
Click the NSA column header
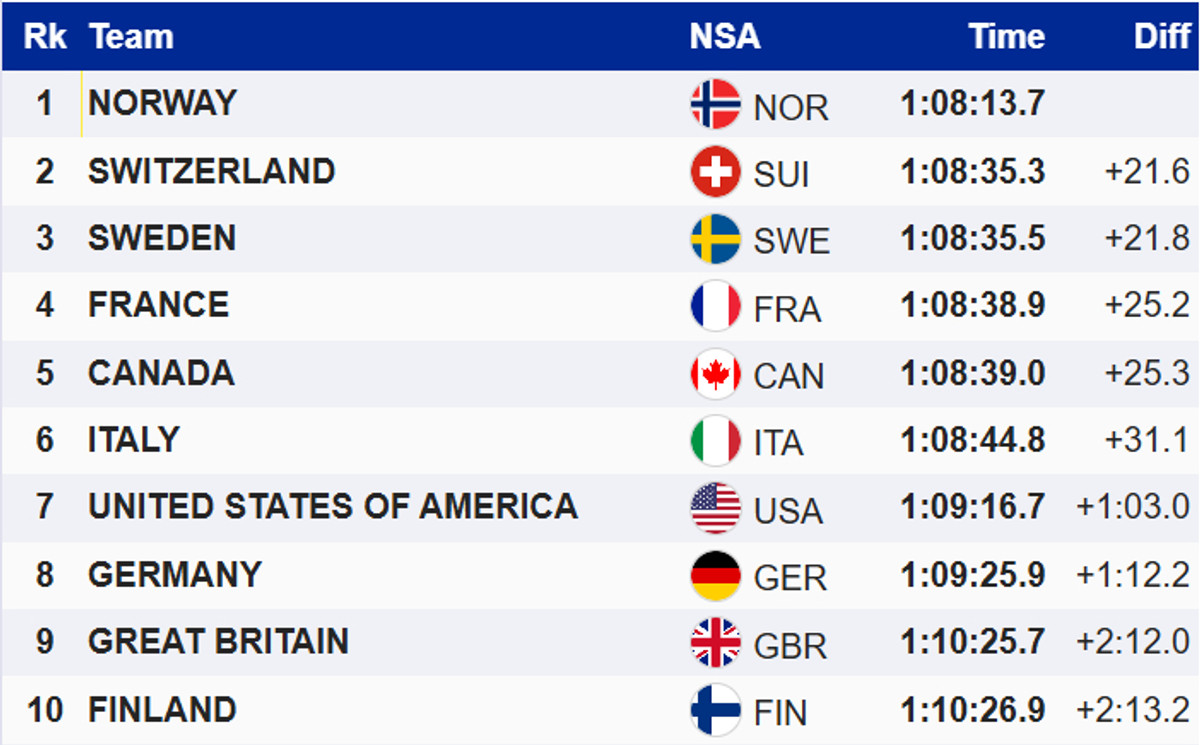coord(725,37)
